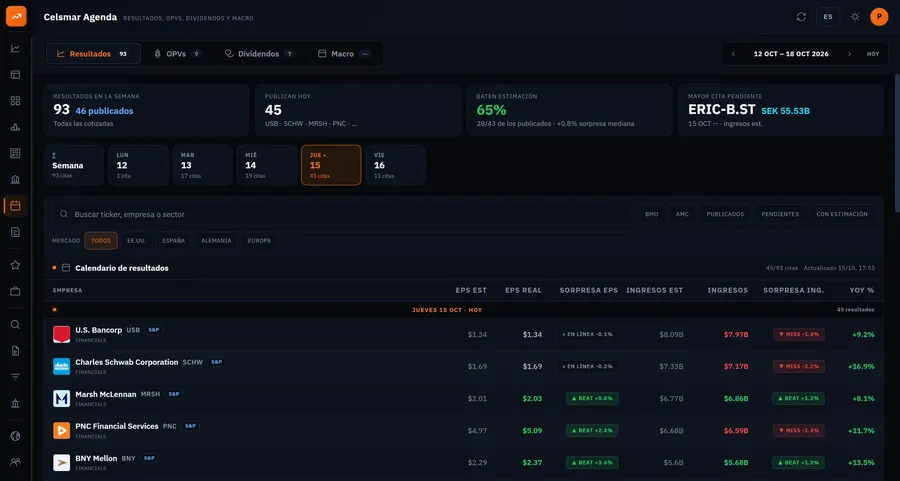Toggle the light/dark theme sun icon

(x=855, y=17)
